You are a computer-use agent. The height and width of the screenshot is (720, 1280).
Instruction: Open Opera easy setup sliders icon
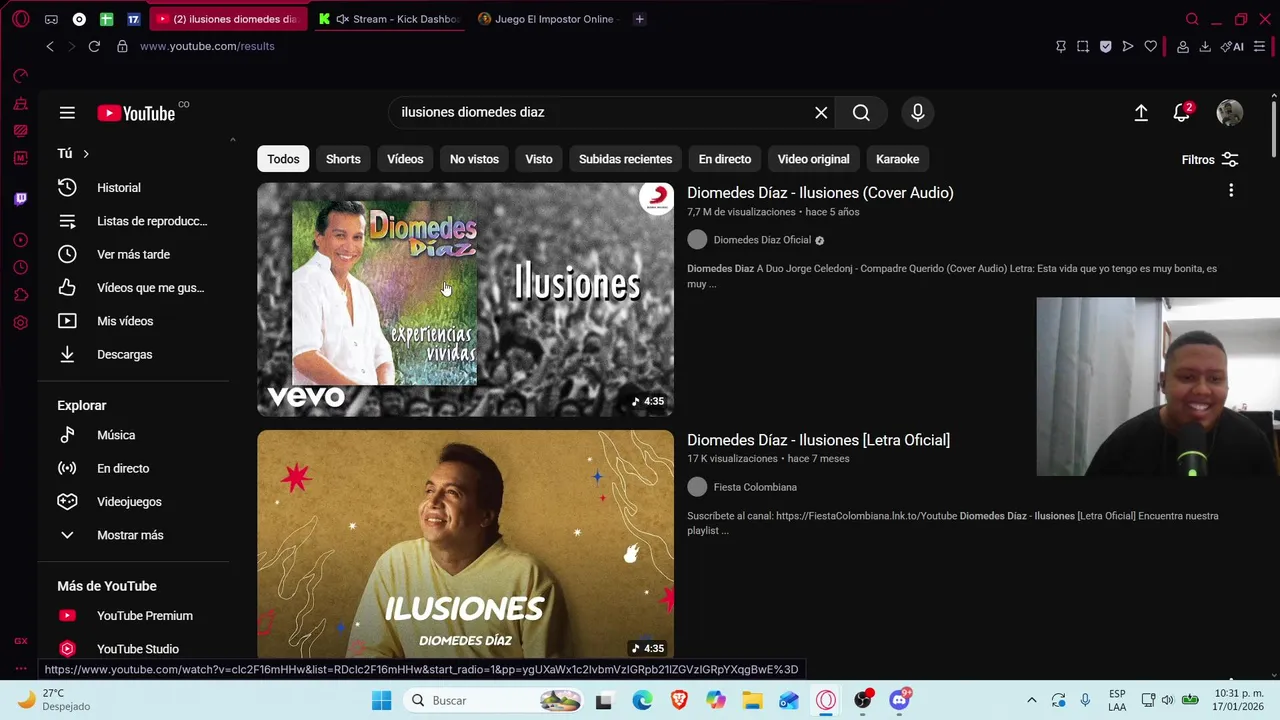[1260, 46]
